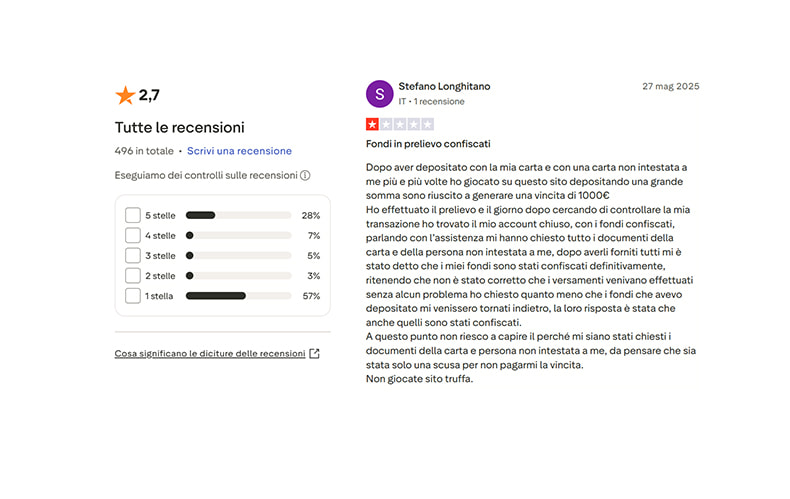Click the info icon beside review checks
The width and height of the screenshot is (790, 499).
(x=305, y=175)
